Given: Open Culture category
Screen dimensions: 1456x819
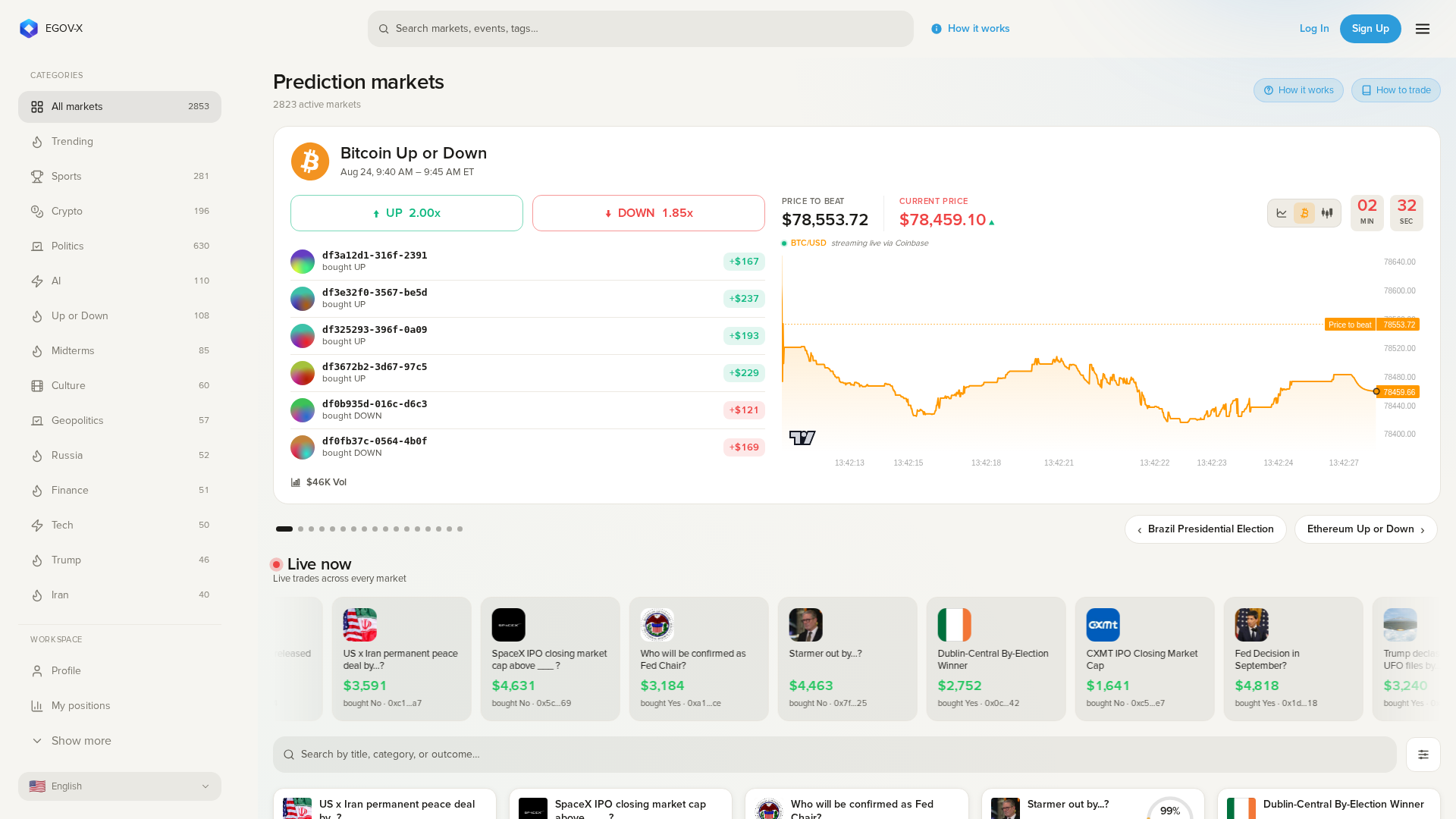Looking at the screenshot, I should pos(120,386).
